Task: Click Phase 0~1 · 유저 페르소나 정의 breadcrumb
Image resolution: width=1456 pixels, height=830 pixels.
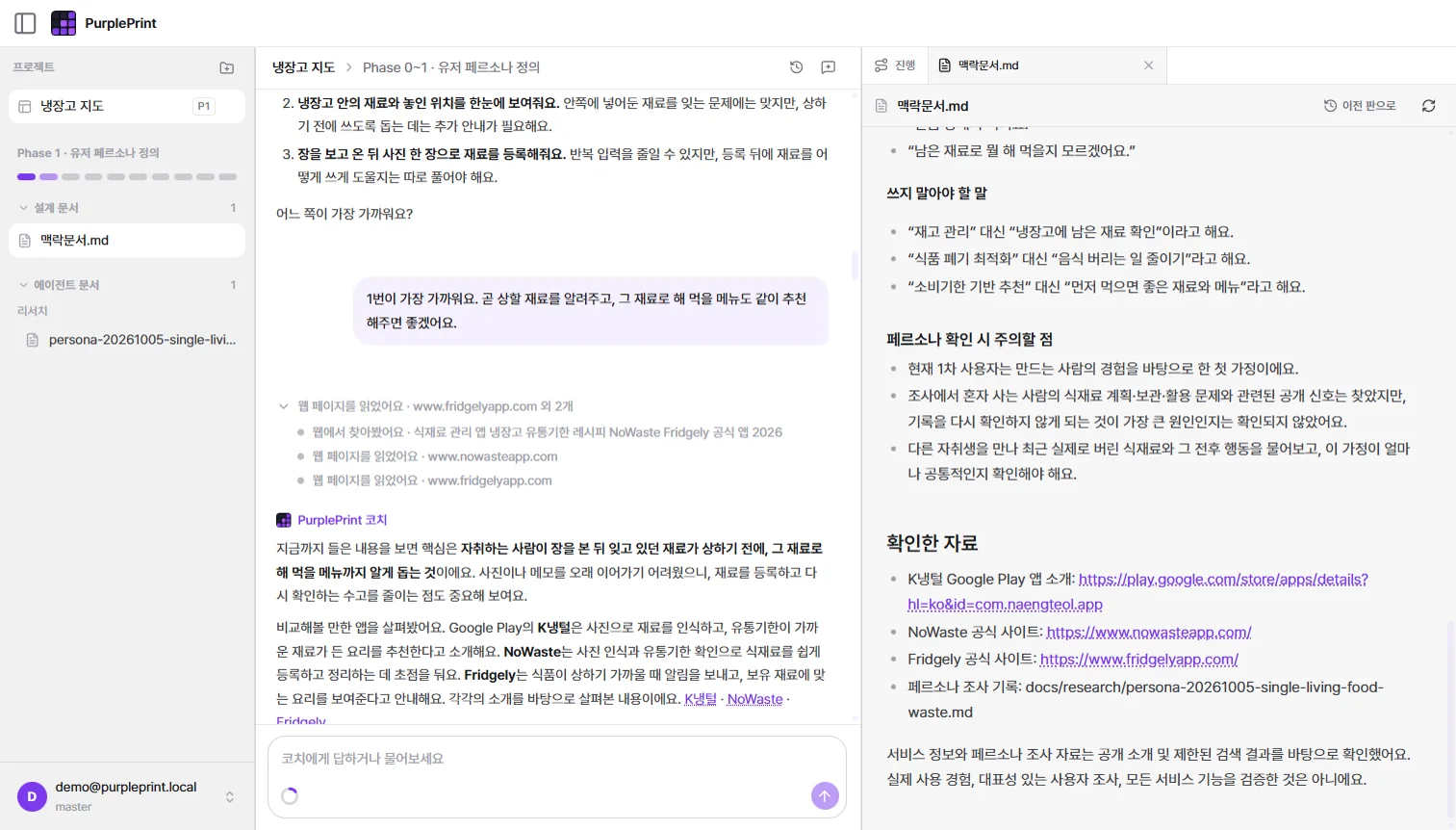Action: pyautogui.click(x=451, y=67)
